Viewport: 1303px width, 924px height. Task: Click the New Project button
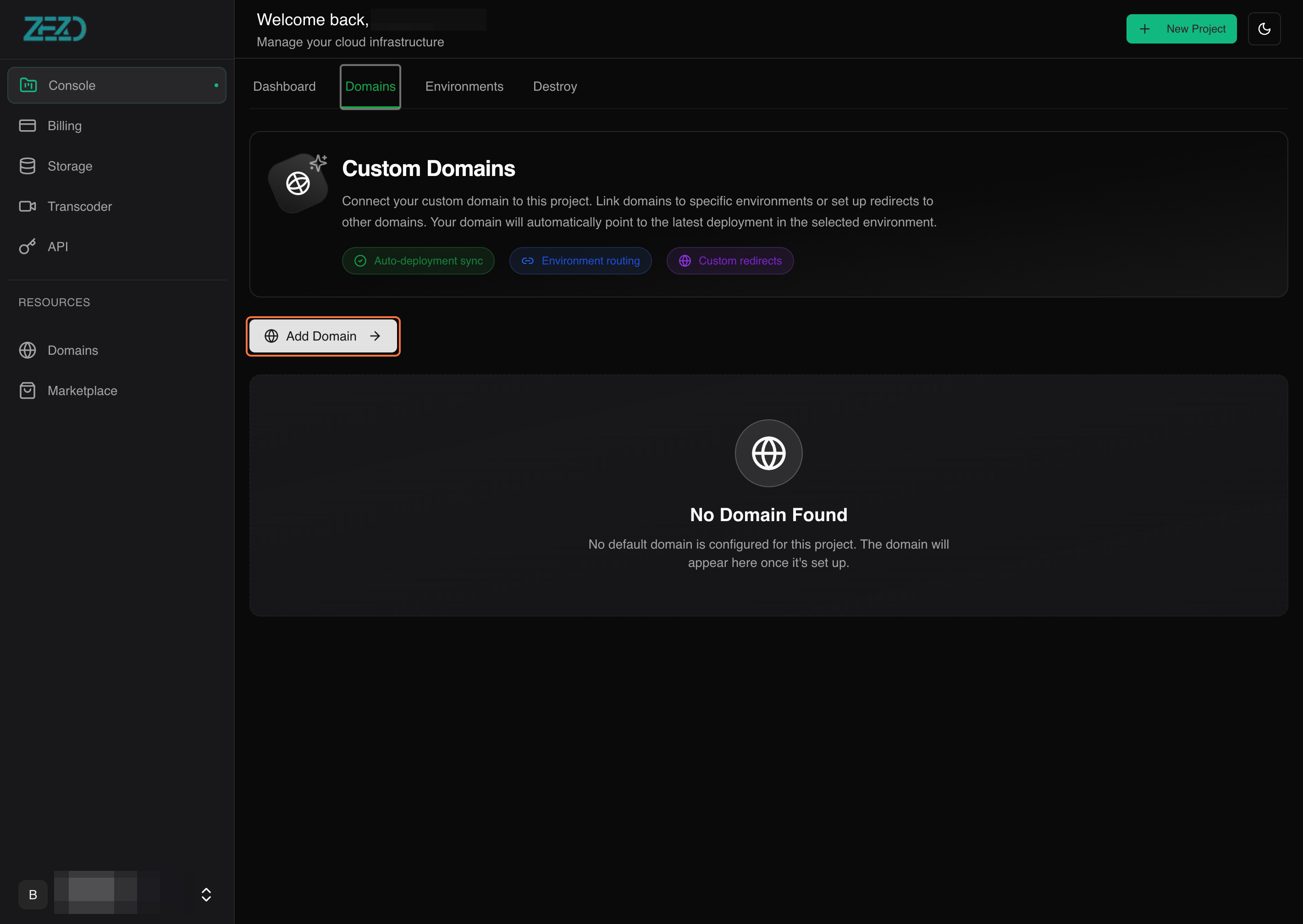pyautogui.click(x=1181, y=29)
